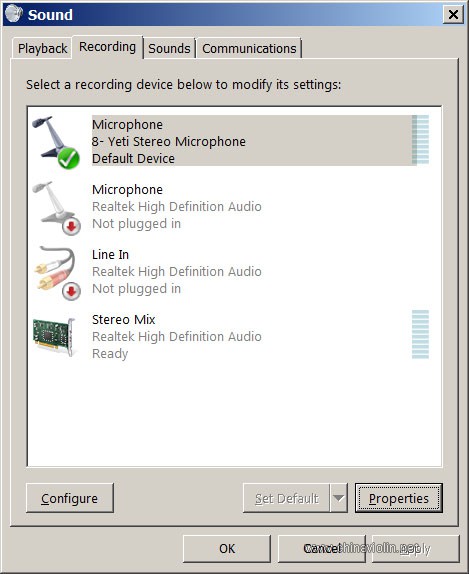
Task: Confirm with the OK button
Action: 227,548
